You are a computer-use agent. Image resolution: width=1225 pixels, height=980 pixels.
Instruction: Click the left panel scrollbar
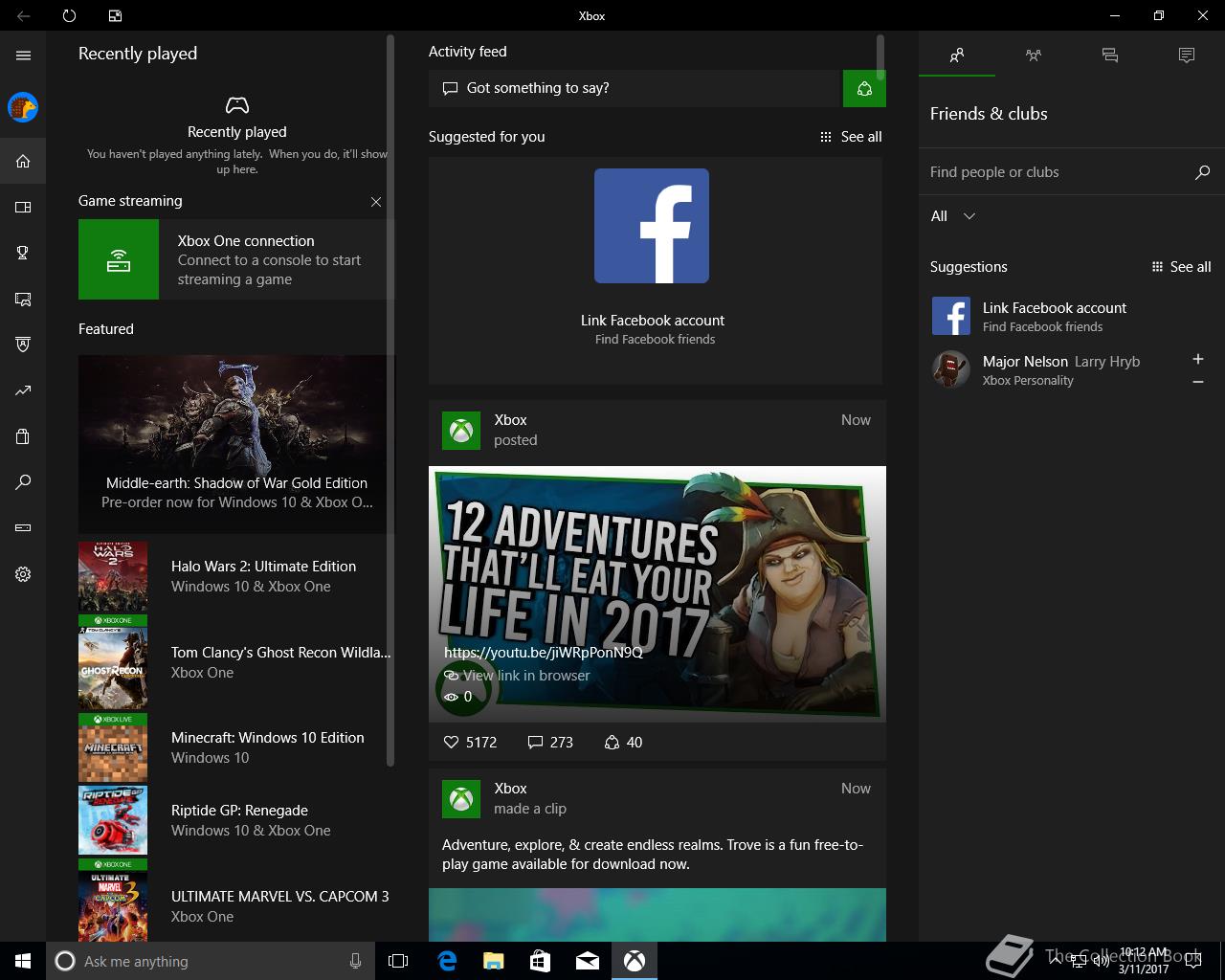390,400
